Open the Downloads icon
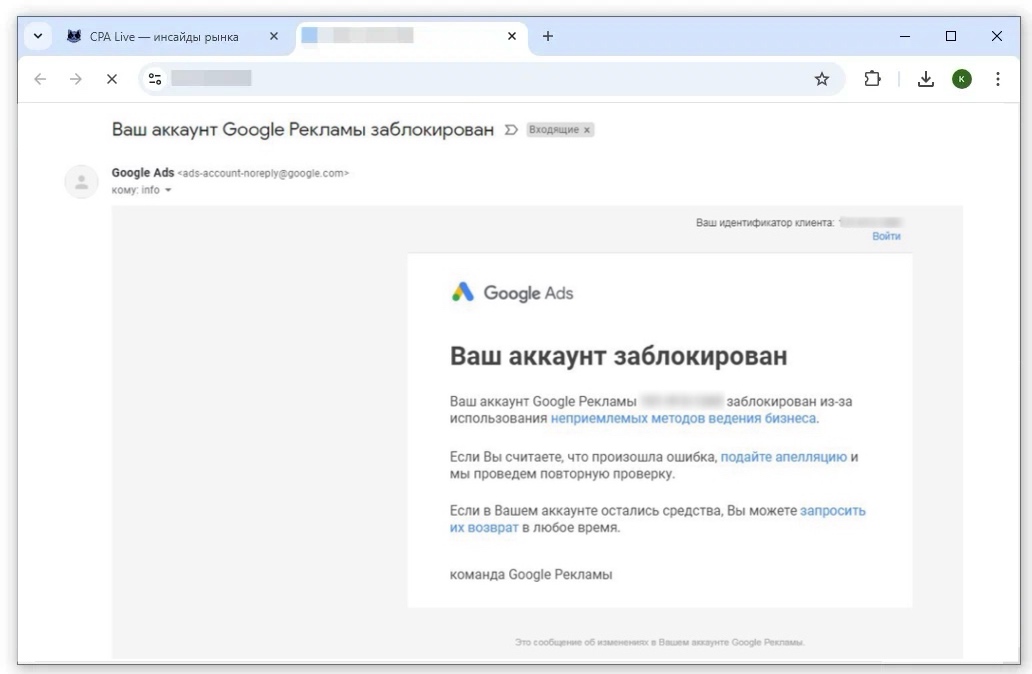Image resolution: width=1032 pixels, height=674 pixels. tap(925, 79)
